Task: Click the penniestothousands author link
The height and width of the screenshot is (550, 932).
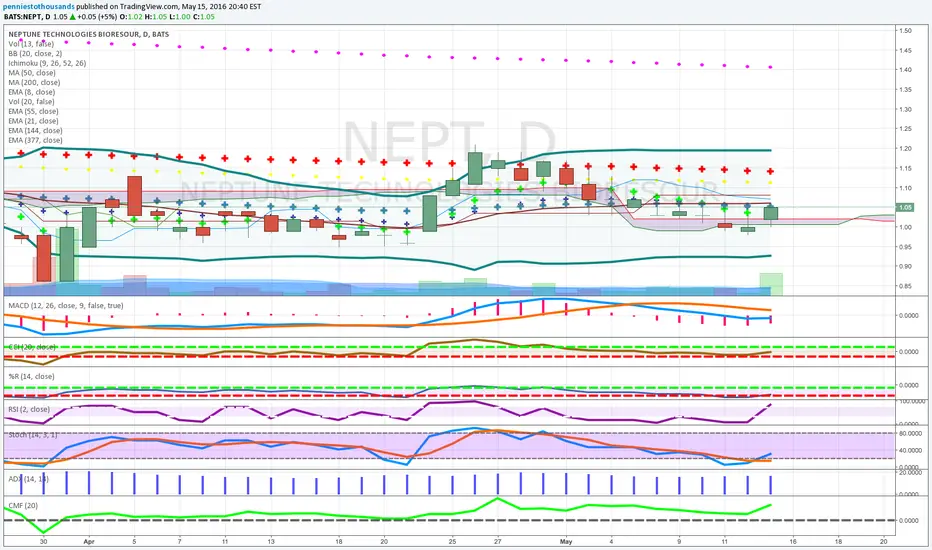Action: 39,7
